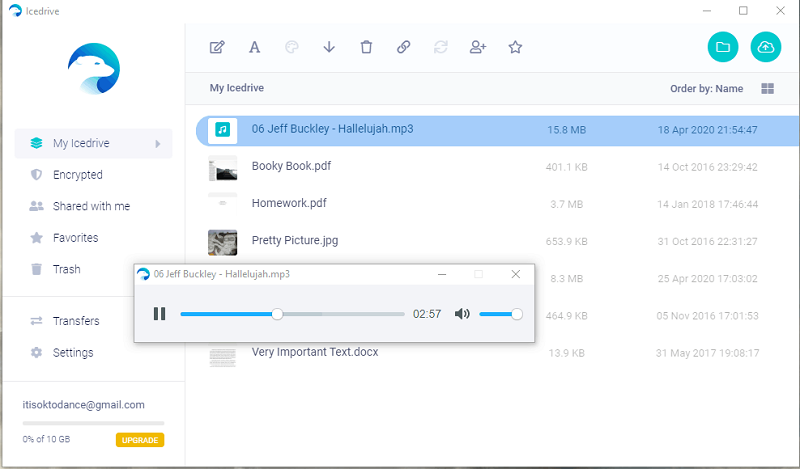800x469 pixels.
Task: Mark file as favorite with star icon
Action: coord(516,47)
